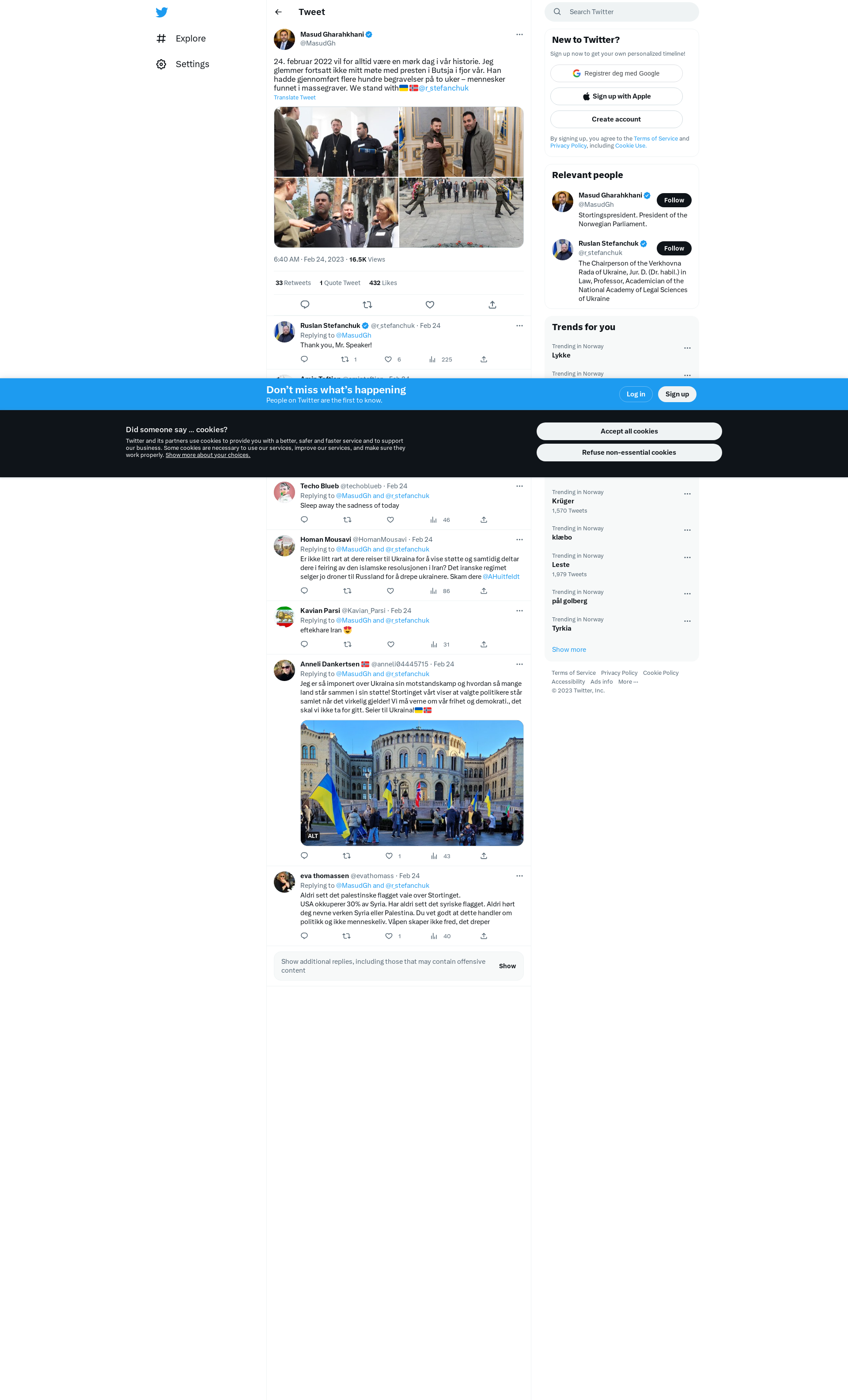Click Log in on blue banner

(x=636, y=394)
